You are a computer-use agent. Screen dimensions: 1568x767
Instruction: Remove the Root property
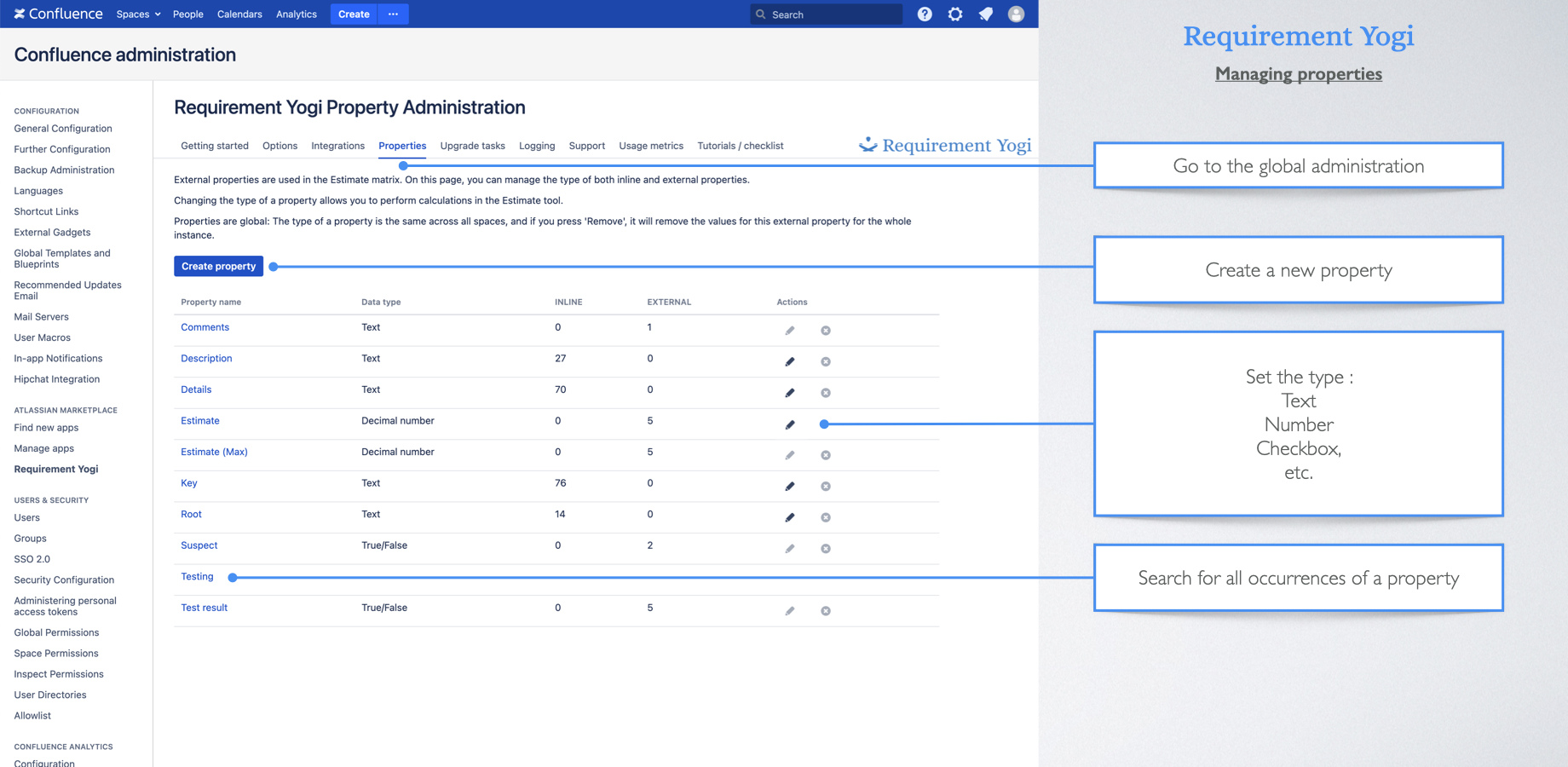coord(826,518)
